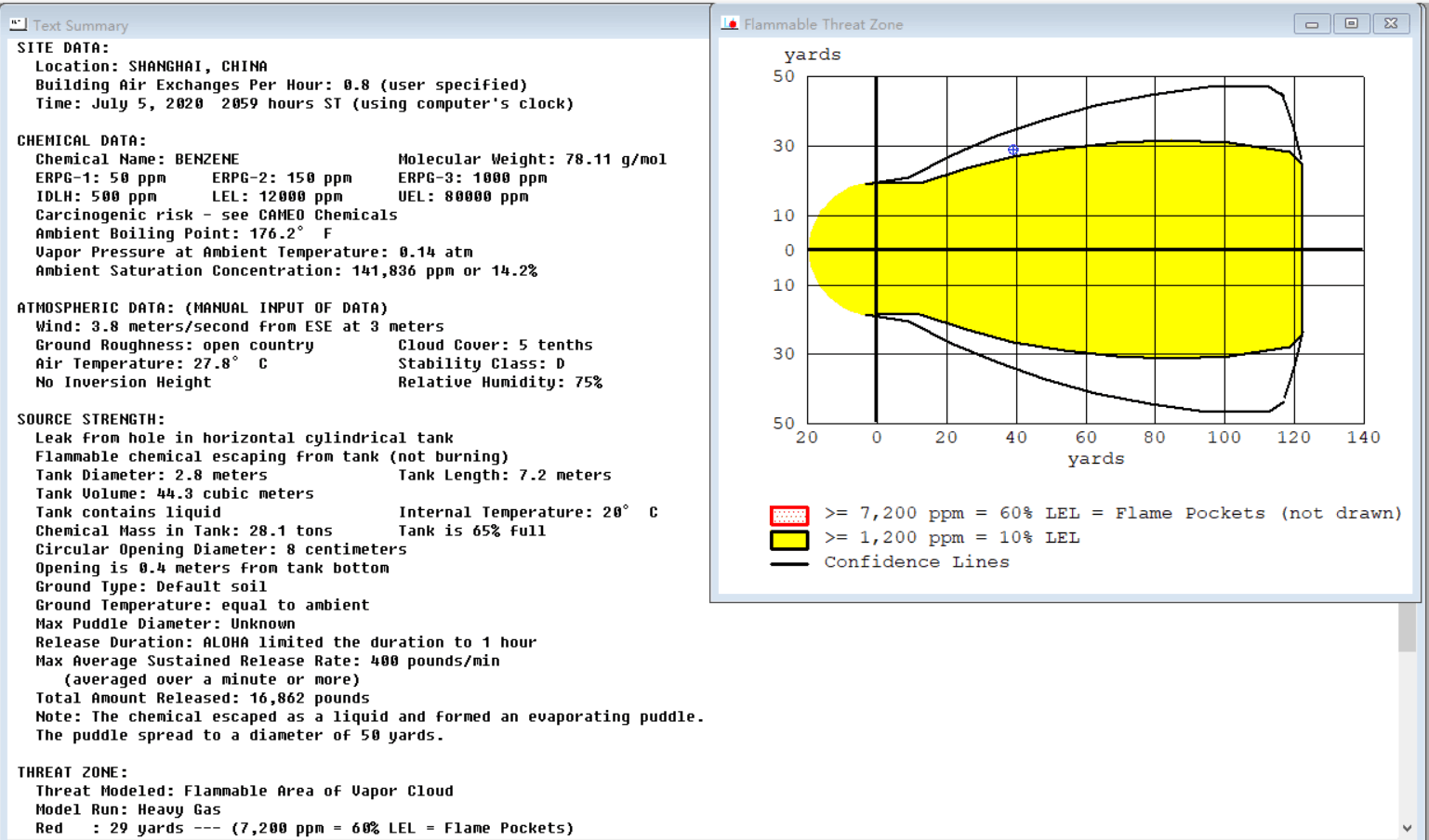Click 'Ground Roughness: open country' text
The width and height of the screenshot is (1429, 840).
pos(175,346)
